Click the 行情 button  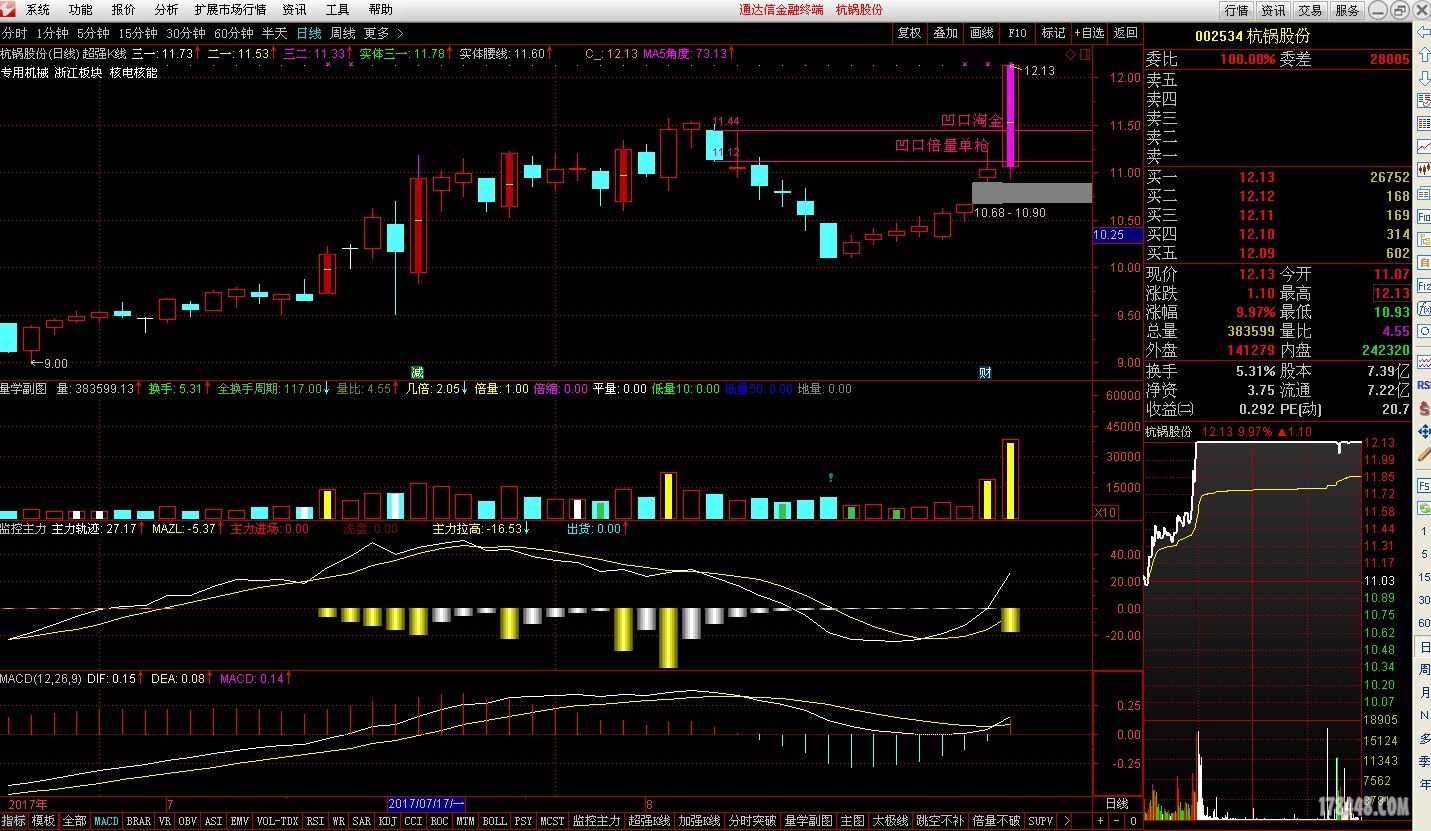tap(1237, 10)
